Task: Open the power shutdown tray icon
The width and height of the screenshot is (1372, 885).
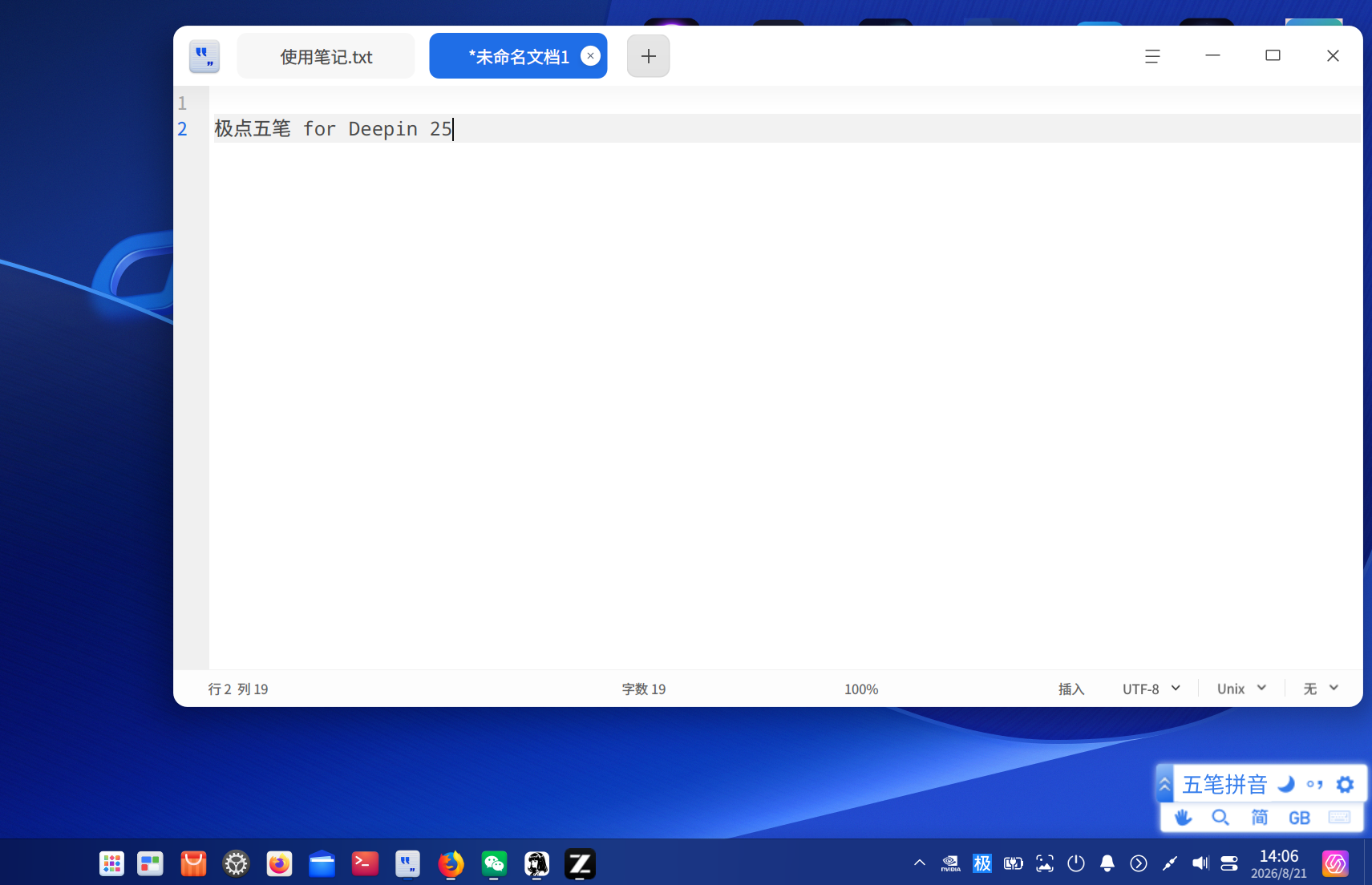Action: 1076,863
